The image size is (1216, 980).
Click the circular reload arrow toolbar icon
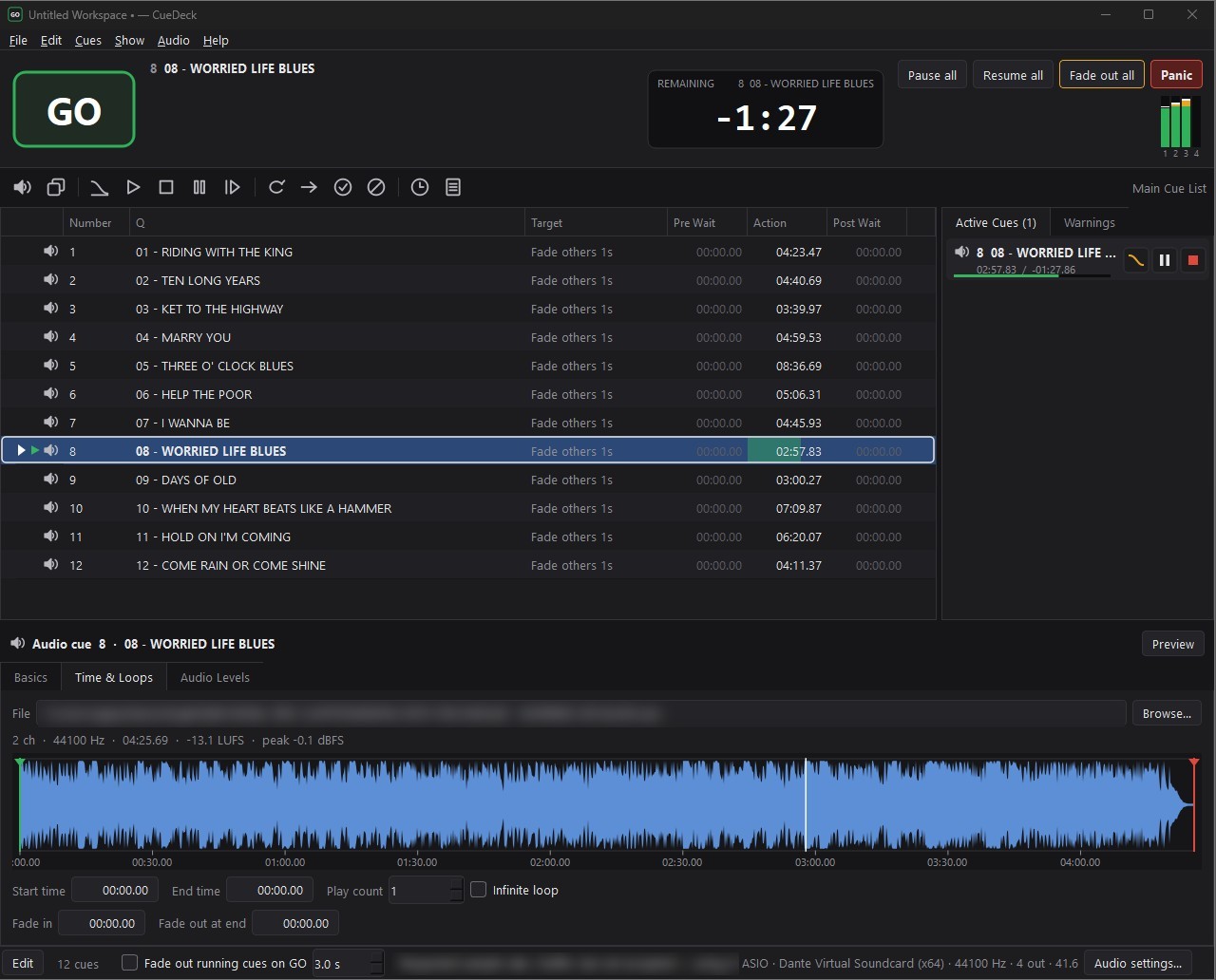pos(276,187)
